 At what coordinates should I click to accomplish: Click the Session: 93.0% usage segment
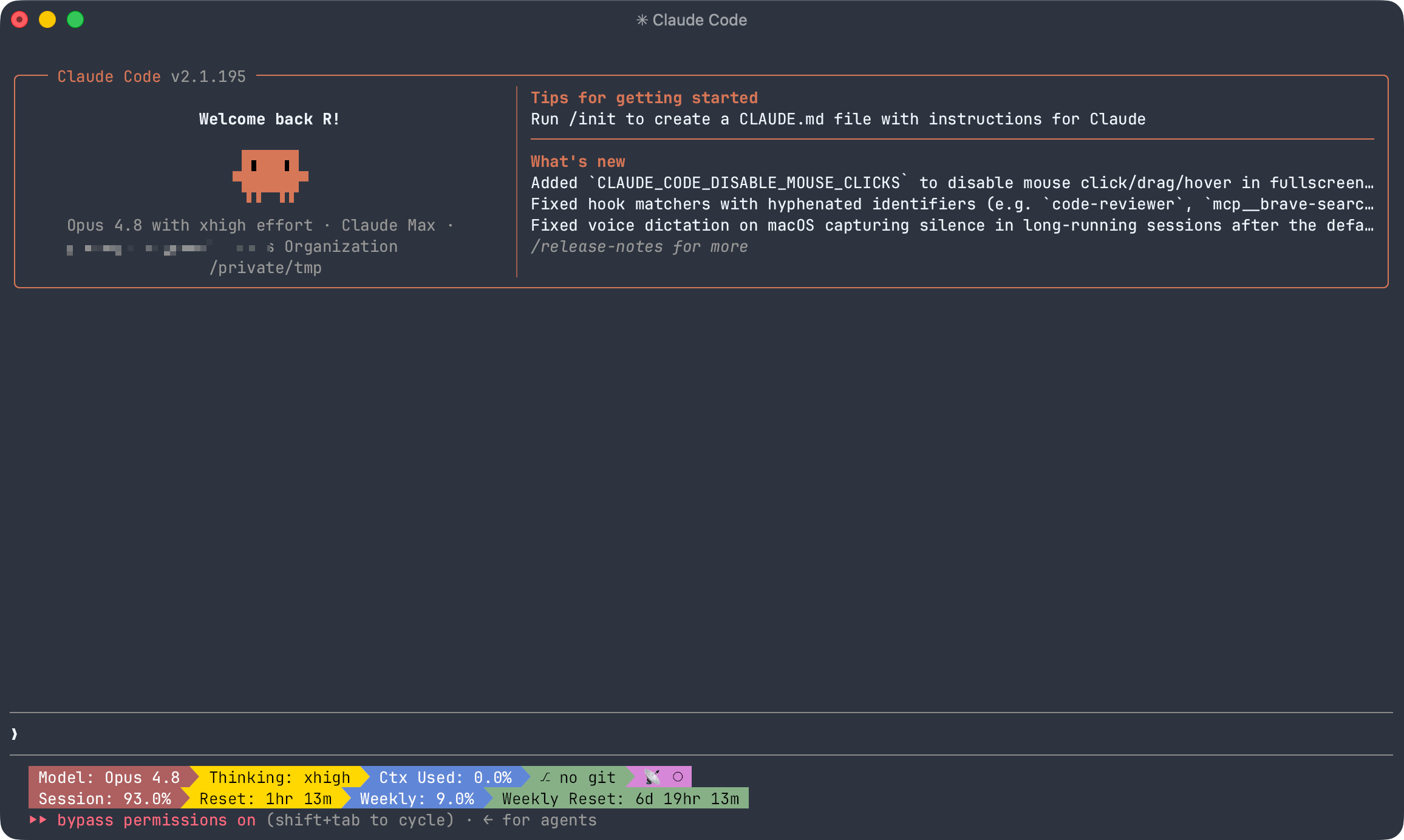104,799
